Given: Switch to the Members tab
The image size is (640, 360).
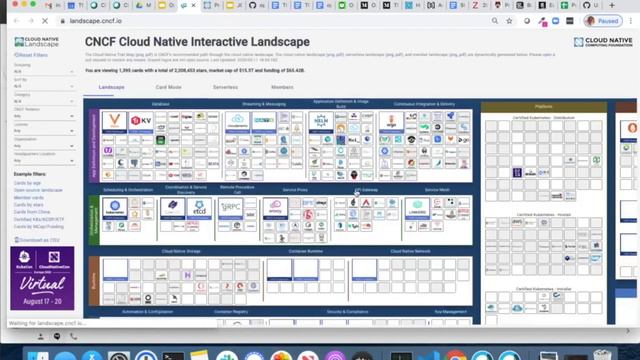Looking at the screenshot, I should [x=282, y=87].
